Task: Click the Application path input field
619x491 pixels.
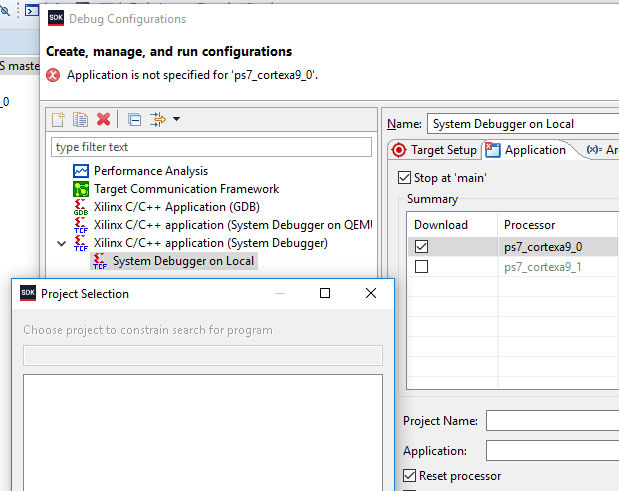Action: tap(553, 451)
